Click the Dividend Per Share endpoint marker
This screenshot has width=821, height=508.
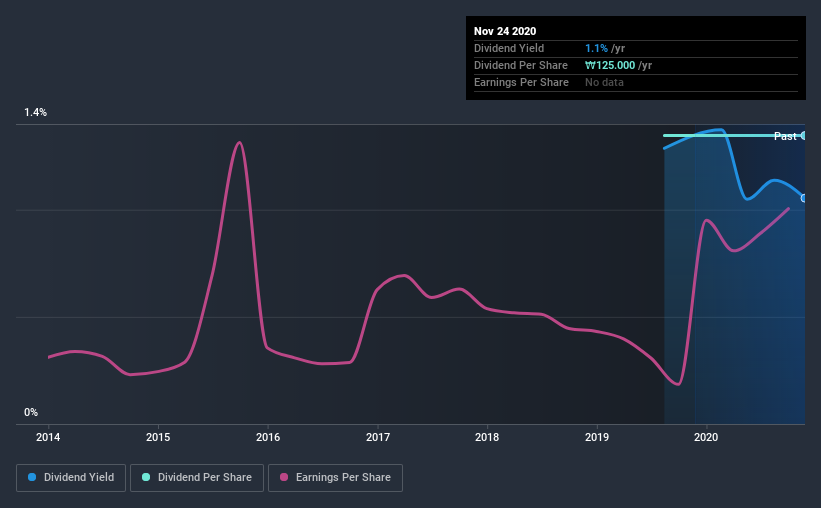click(x=803, y=135)
